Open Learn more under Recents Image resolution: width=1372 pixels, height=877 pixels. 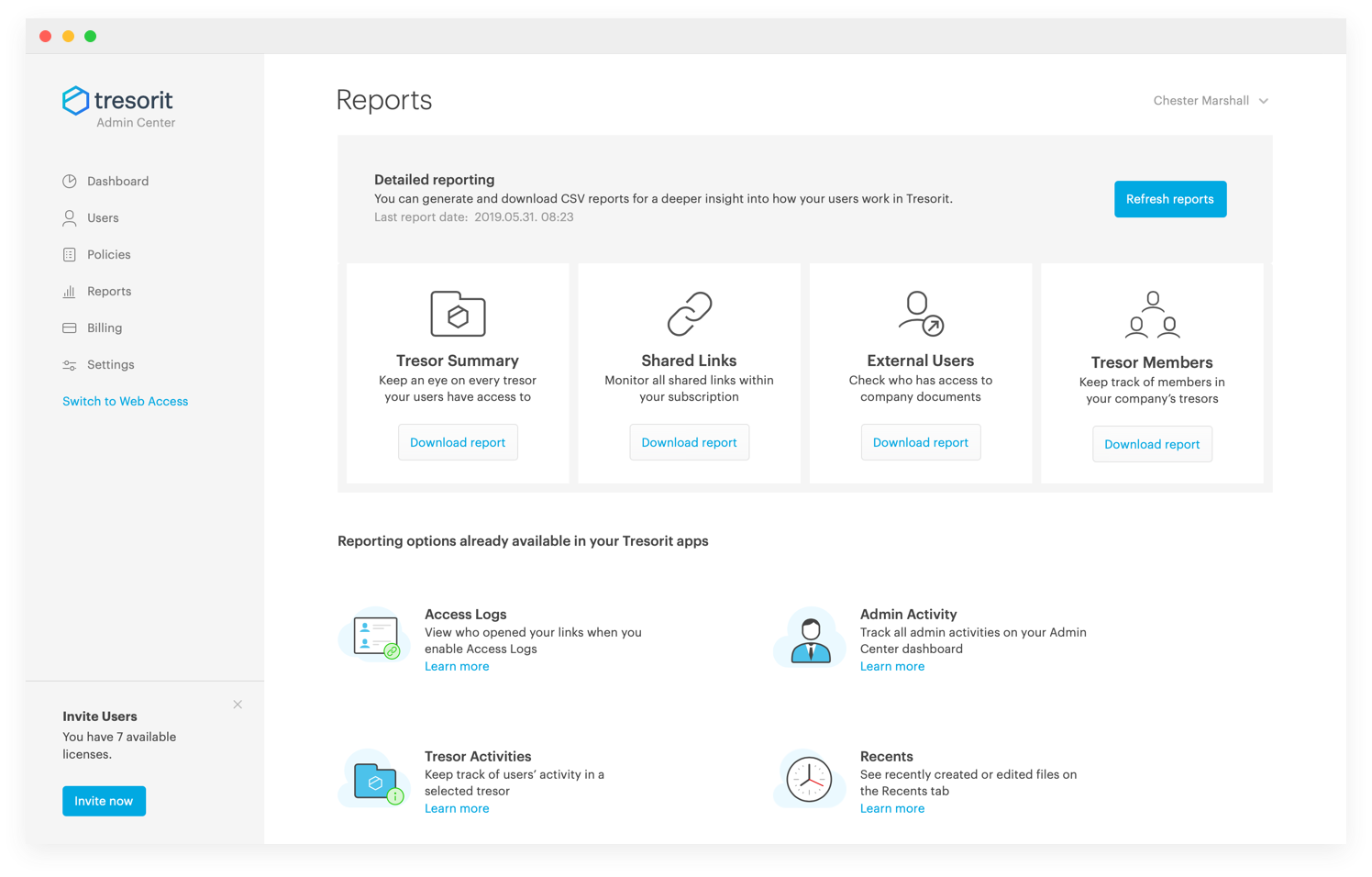click(x=892, y=809)
